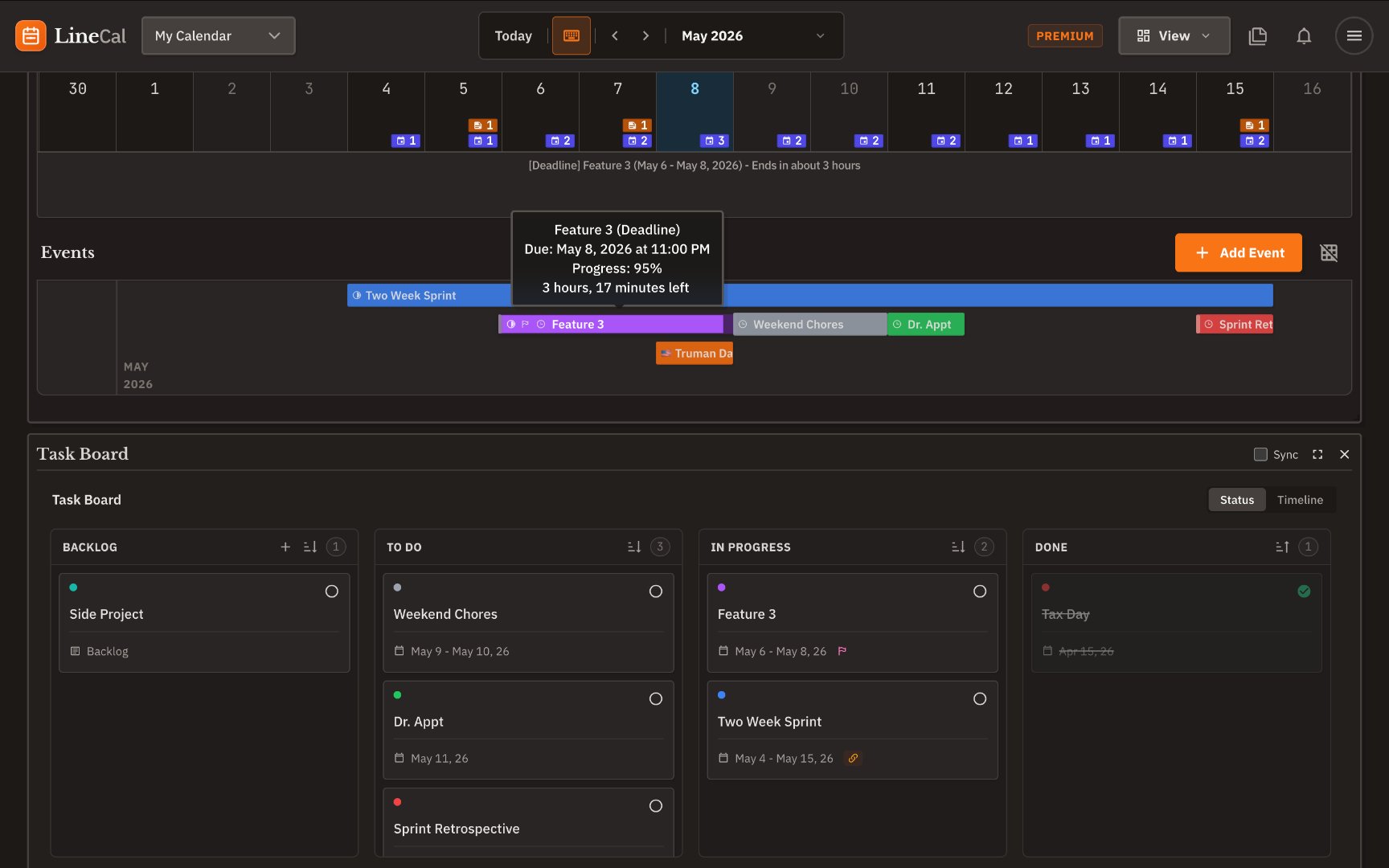1389x868 pixels.
Task: Select day 12 in the calendar strip
Action: [x=1003, y=111]
